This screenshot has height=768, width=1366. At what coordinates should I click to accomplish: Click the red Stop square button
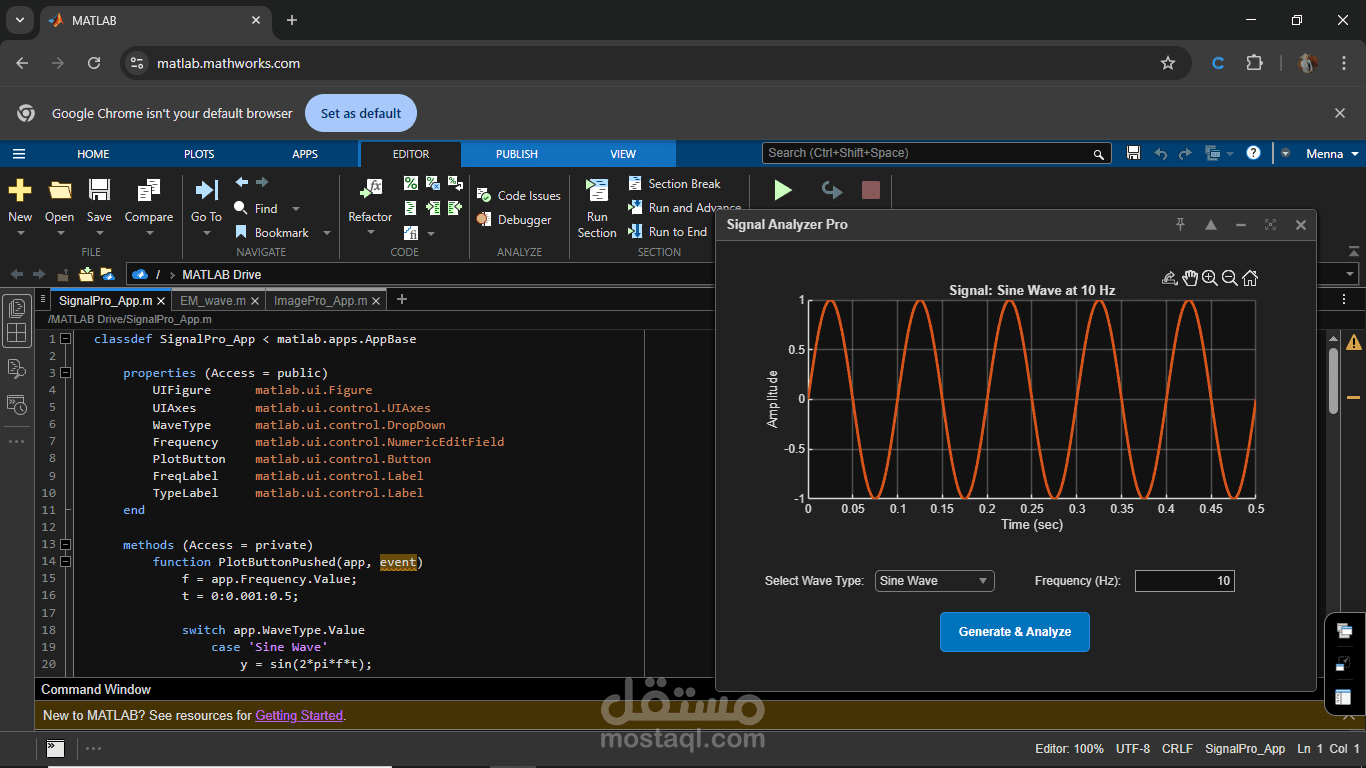(871, 190)
